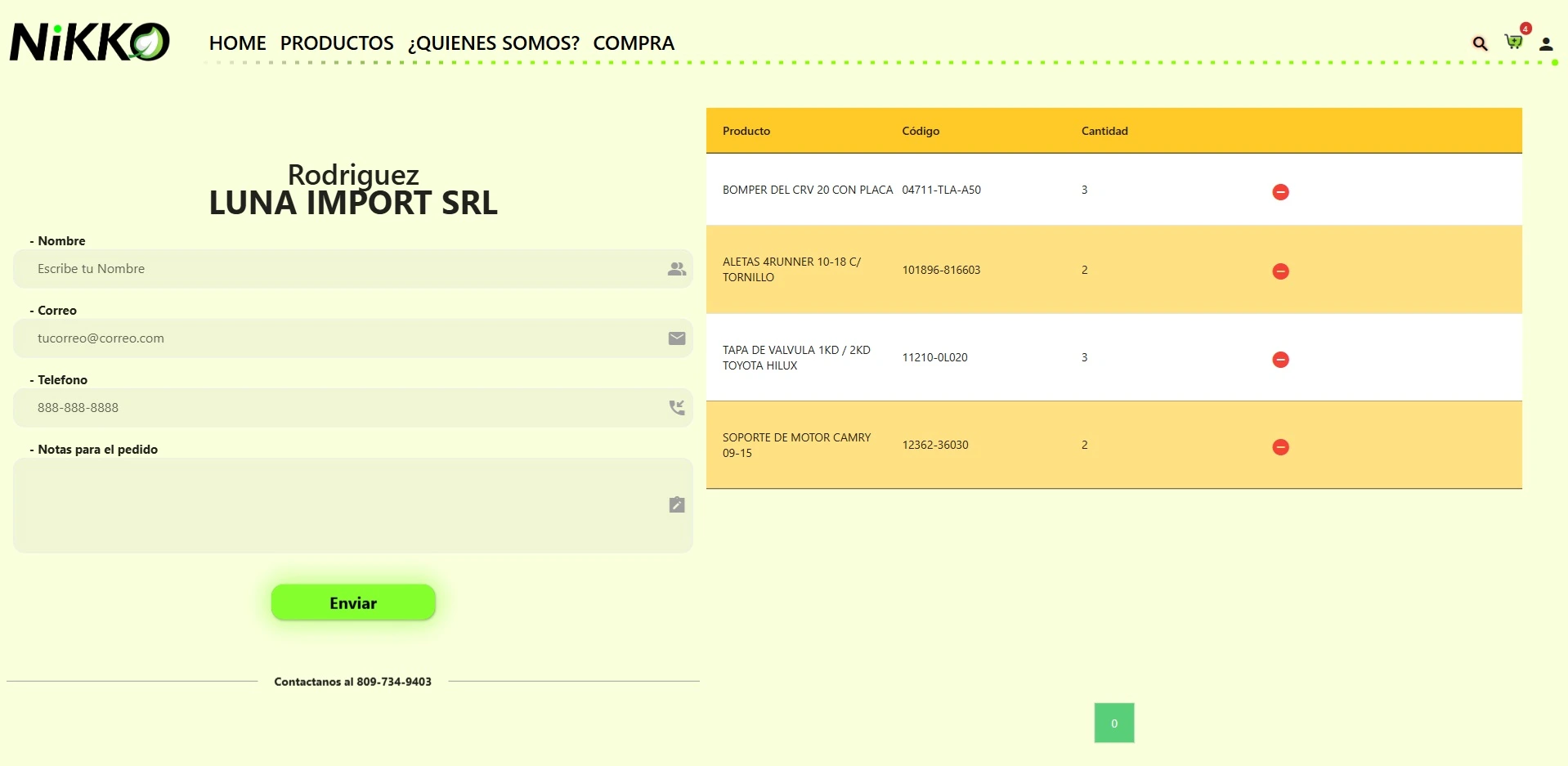Viewport: 1568px width, 766px height.
Task: Click the Notas para el pedido textarea
Action: pyautogui.click(x=353, y=505)
